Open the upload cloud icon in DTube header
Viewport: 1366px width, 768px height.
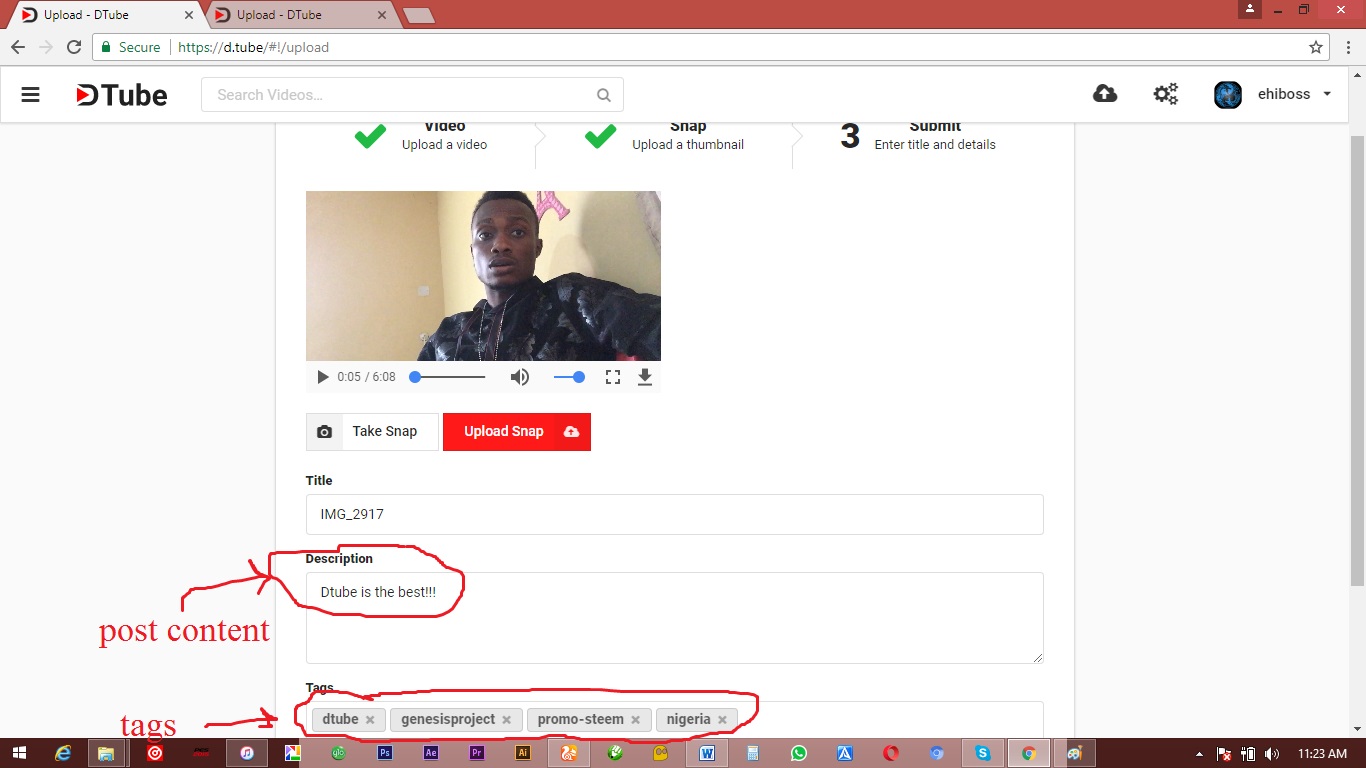tap(1105, 92)
